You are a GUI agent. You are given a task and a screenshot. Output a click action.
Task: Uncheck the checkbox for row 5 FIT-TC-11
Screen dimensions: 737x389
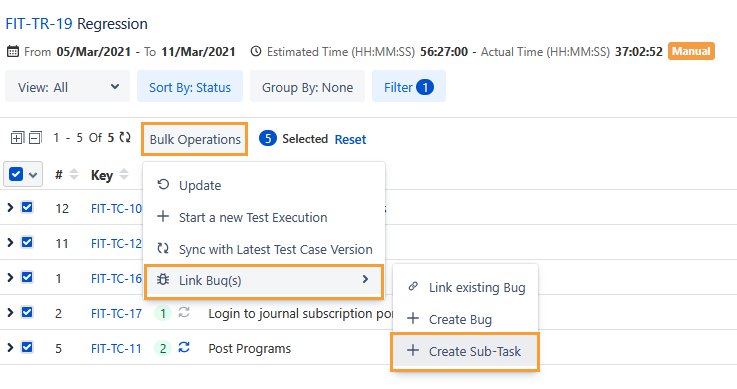[27, 347]
